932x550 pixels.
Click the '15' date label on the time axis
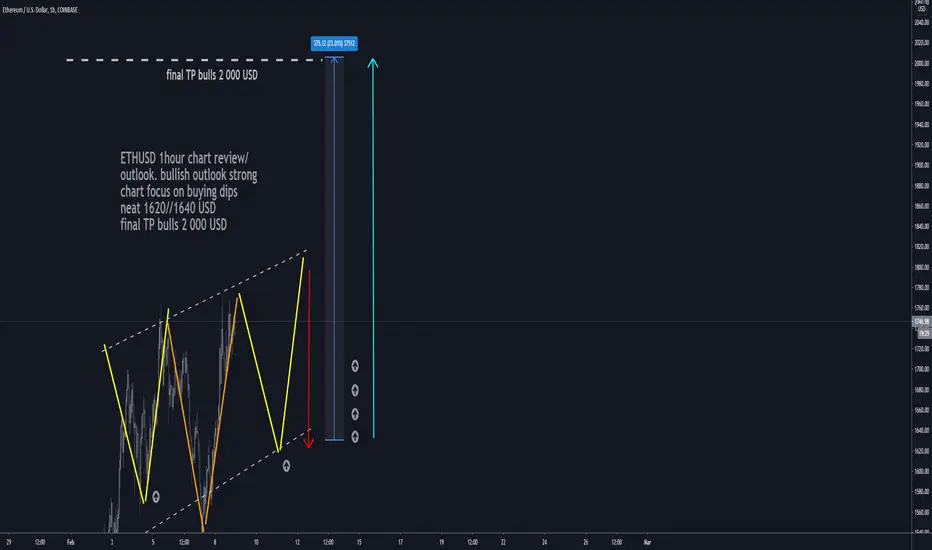359,542
